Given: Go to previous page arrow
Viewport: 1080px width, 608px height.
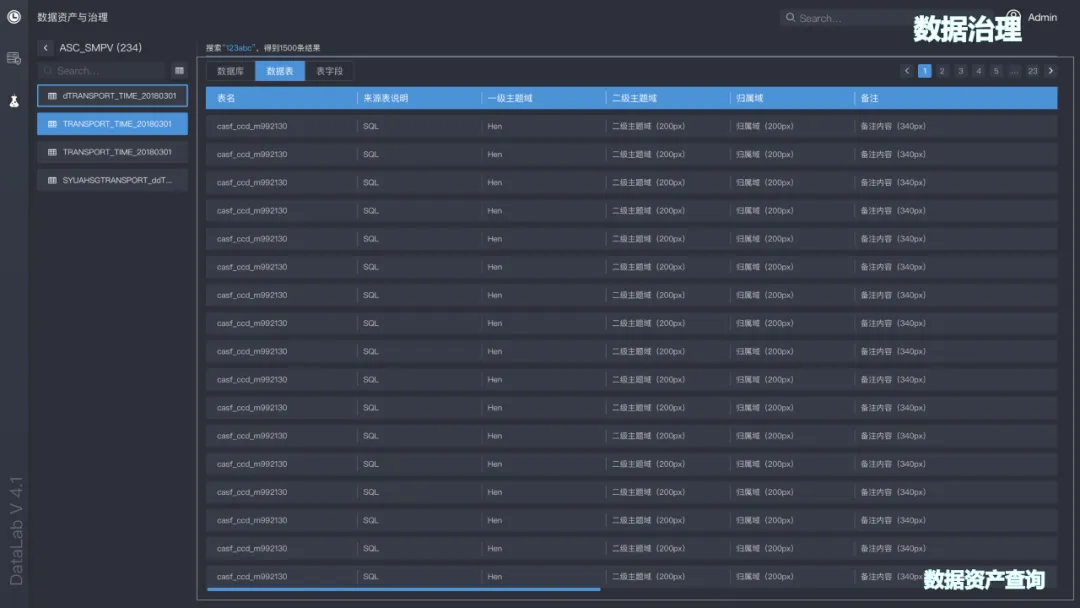Looking at the screenshot, I should point(906,71).
